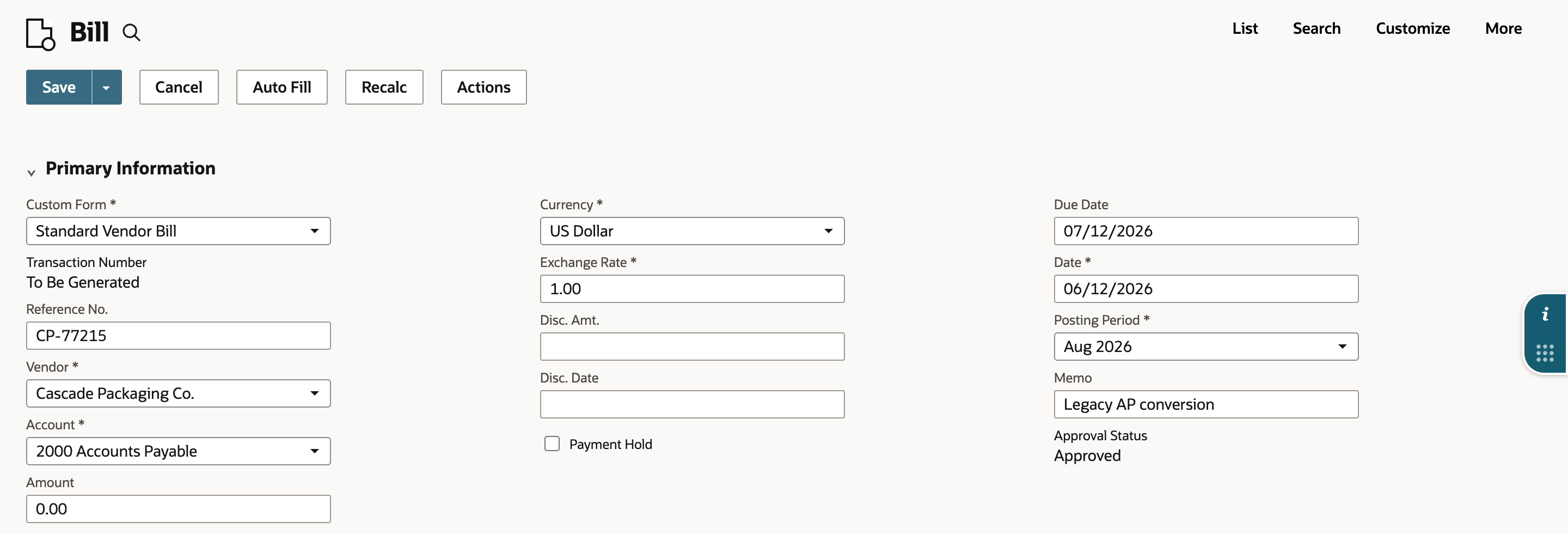
Task: Click the Recalc button
Action: [384, 87]
